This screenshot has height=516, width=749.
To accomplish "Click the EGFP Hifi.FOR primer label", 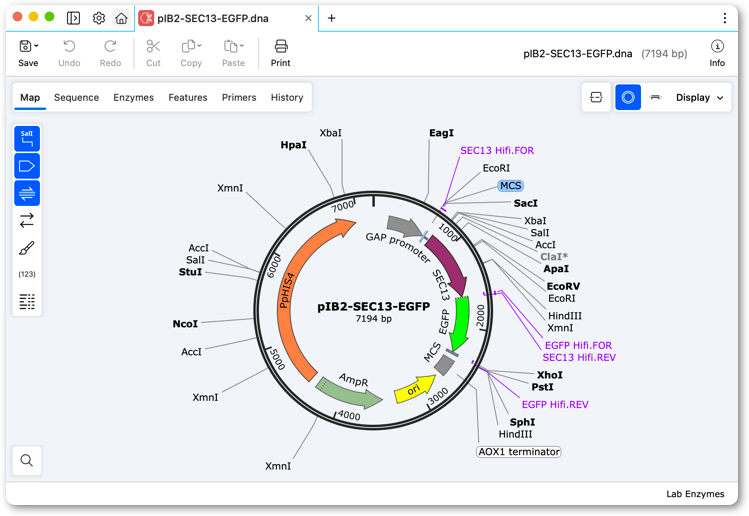I will pos(578,345).
